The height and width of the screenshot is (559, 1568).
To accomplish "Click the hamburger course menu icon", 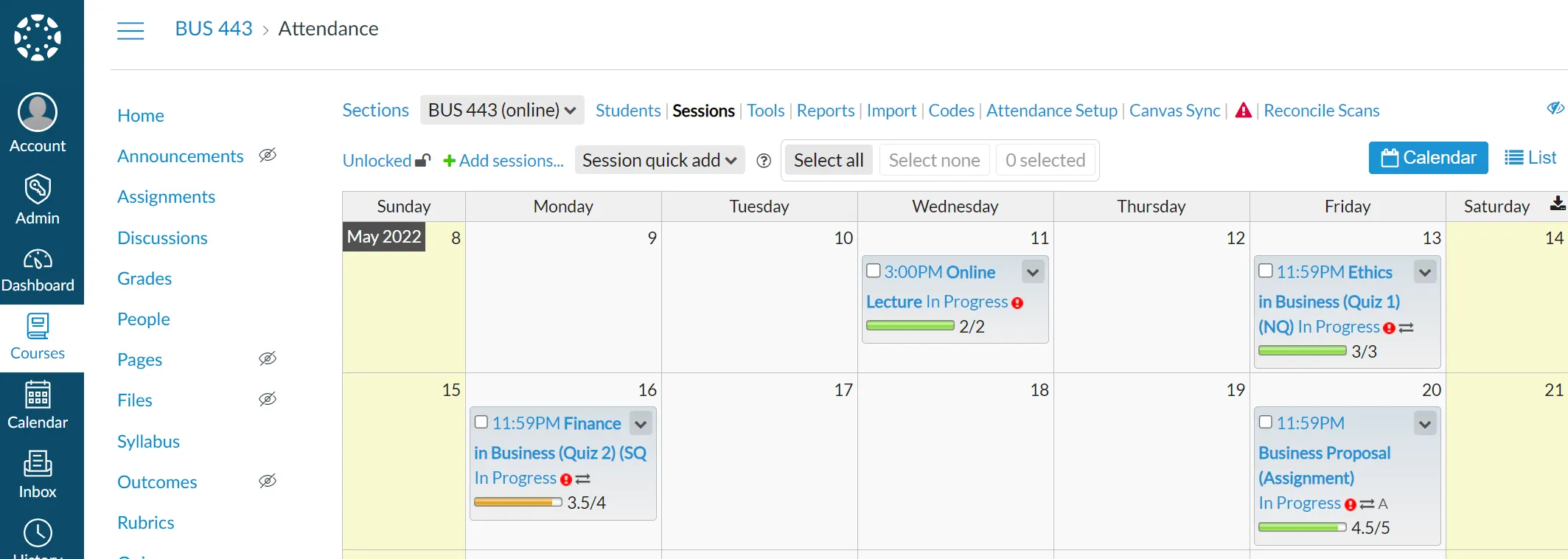I will 130,30.
